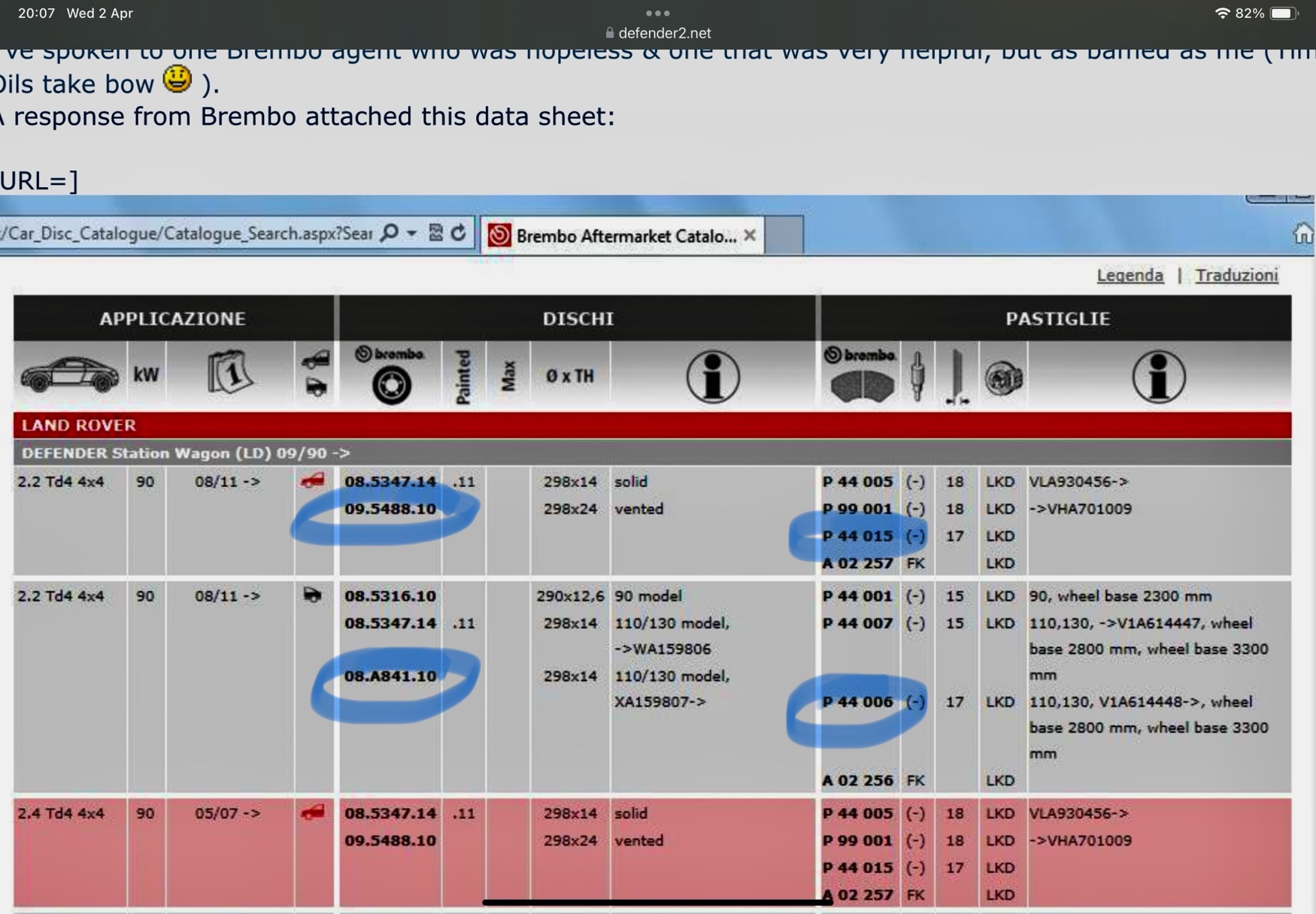Open circled pad code P 44 006
The image size is (1316, 914).
click(857, 702)
